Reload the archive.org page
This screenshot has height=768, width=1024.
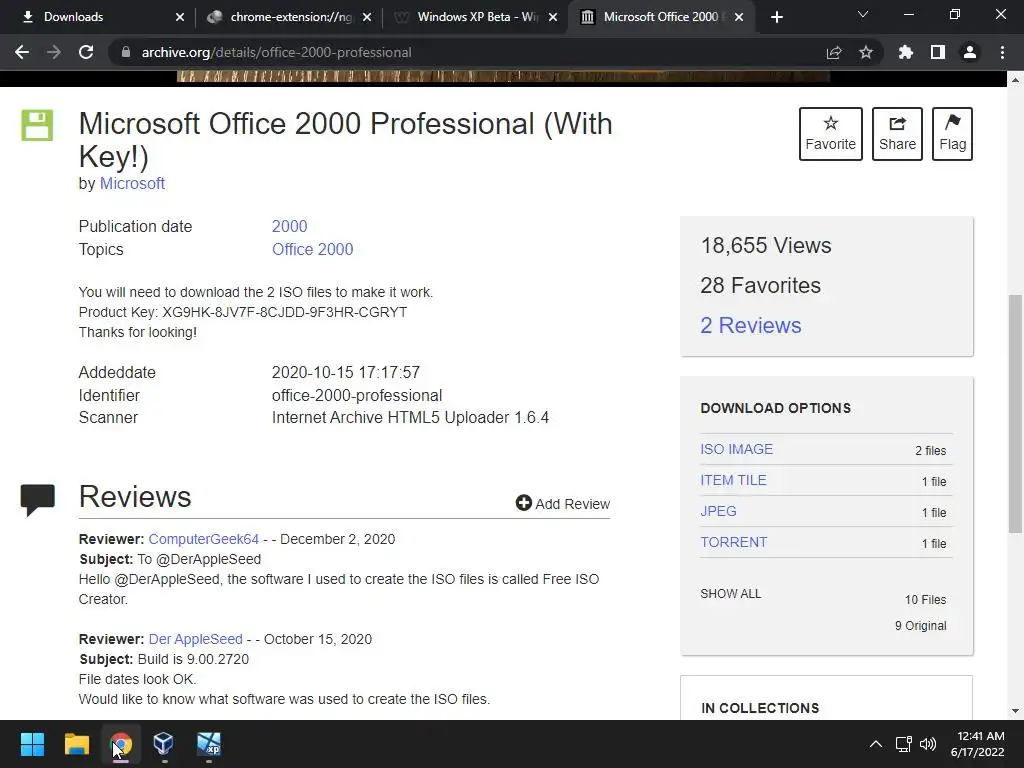[x=86, y=52]
